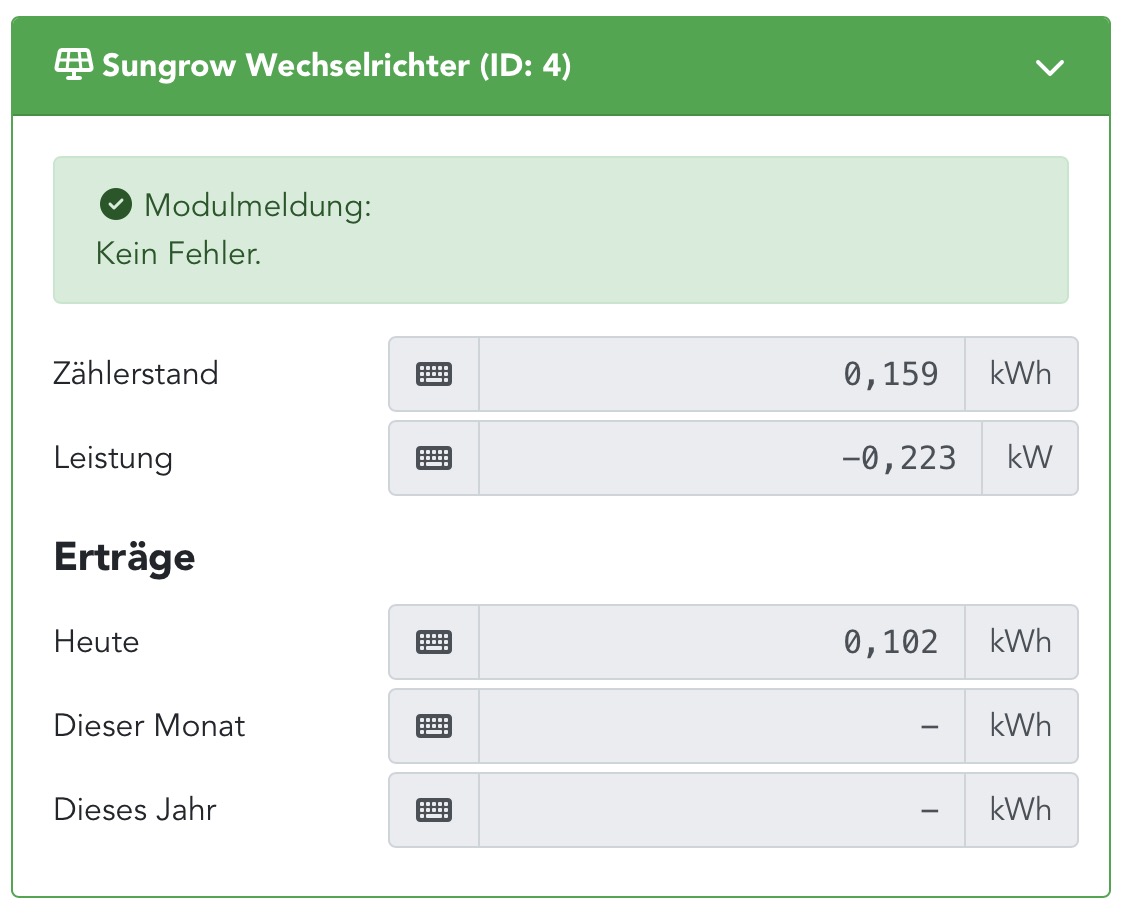Click the solar panel icon in header

coord(73,66)
